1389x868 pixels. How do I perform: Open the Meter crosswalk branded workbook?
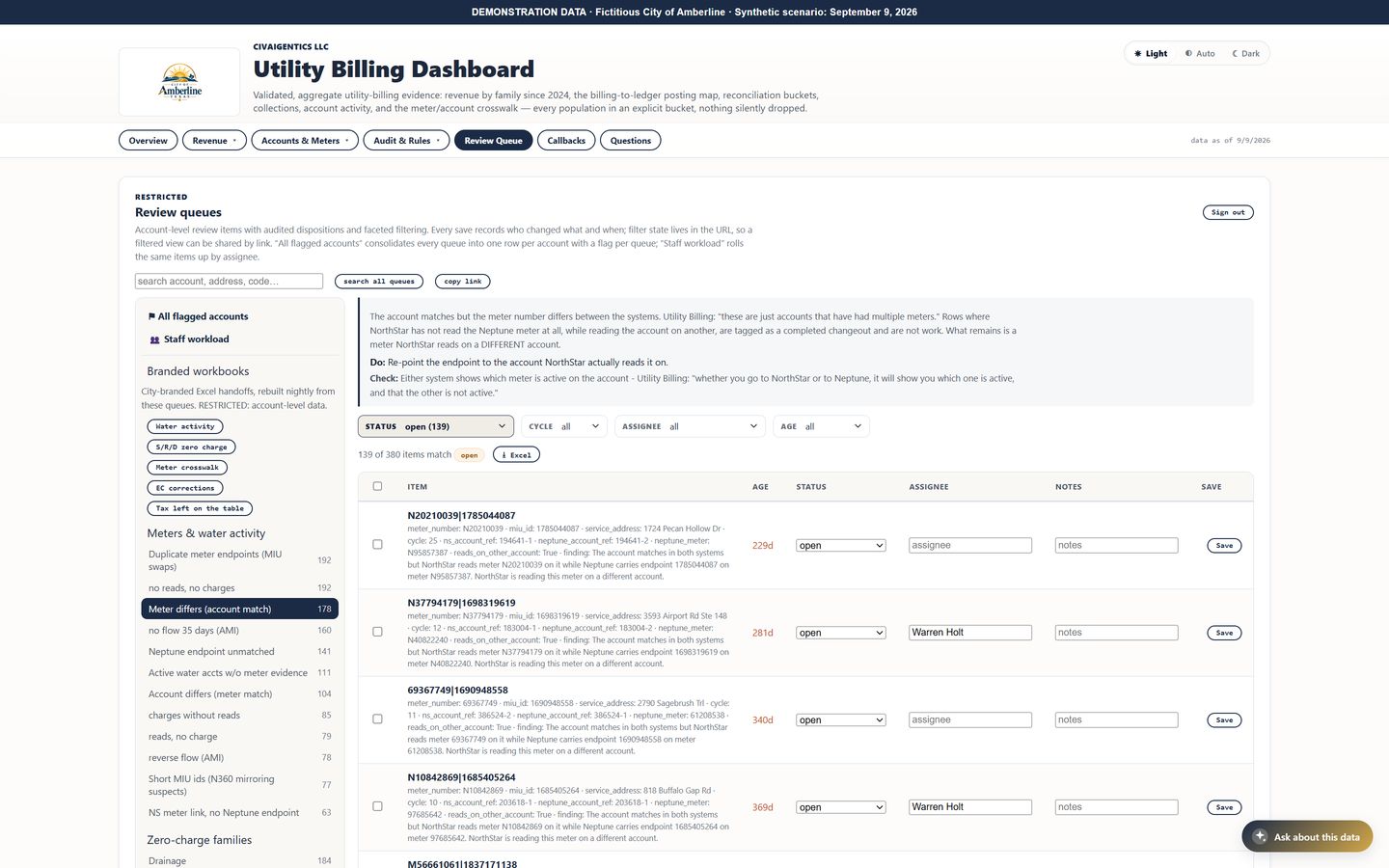[x=187, y=468]
